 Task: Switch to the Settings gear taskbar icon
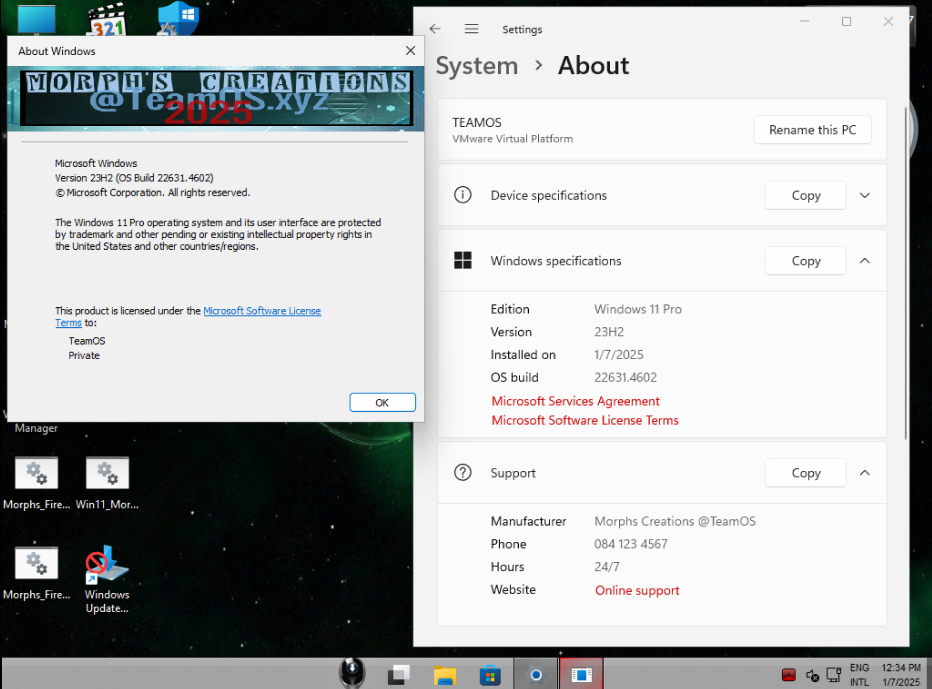(536, 675)
